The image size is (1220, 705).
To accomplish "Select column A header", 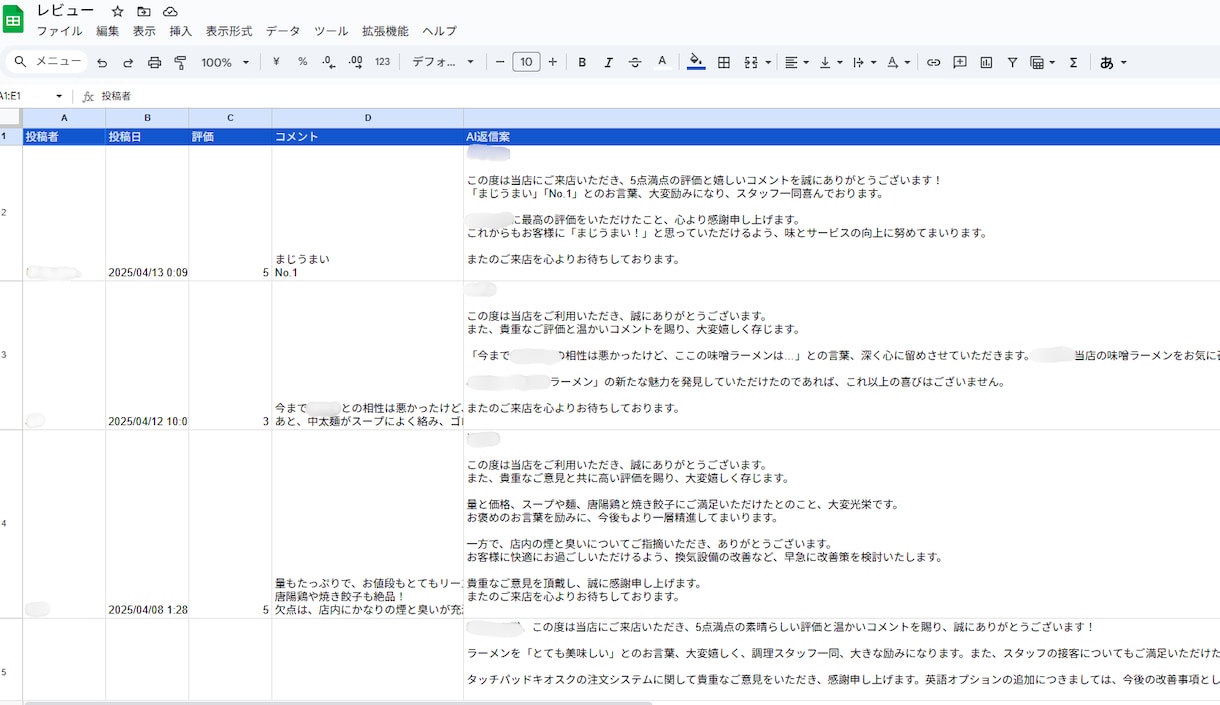I will pyautogui.click(x=64, y=118).
